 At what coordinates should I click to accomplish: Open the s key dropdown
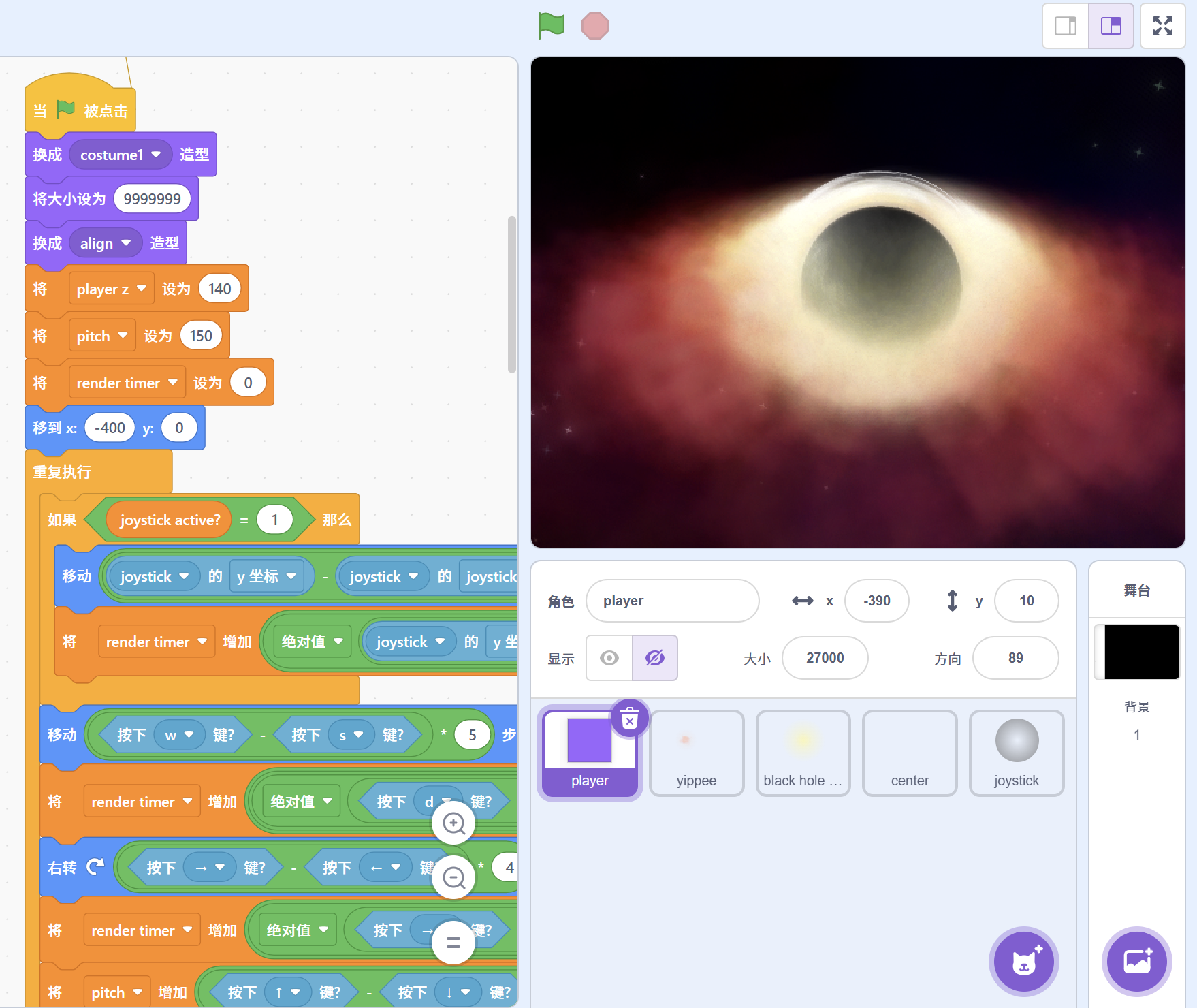click(x=351, y=735)
